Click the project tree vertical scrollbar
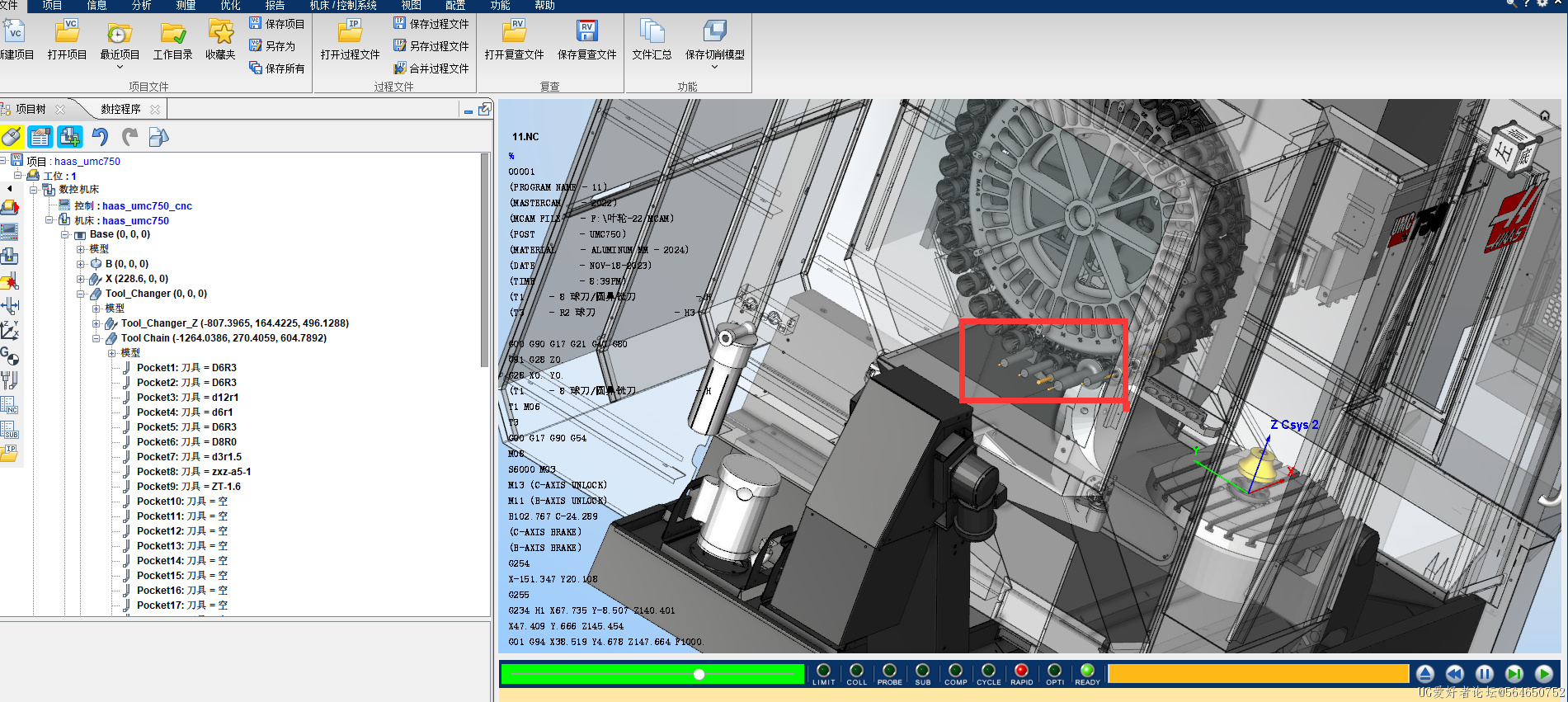 (485, 260)
